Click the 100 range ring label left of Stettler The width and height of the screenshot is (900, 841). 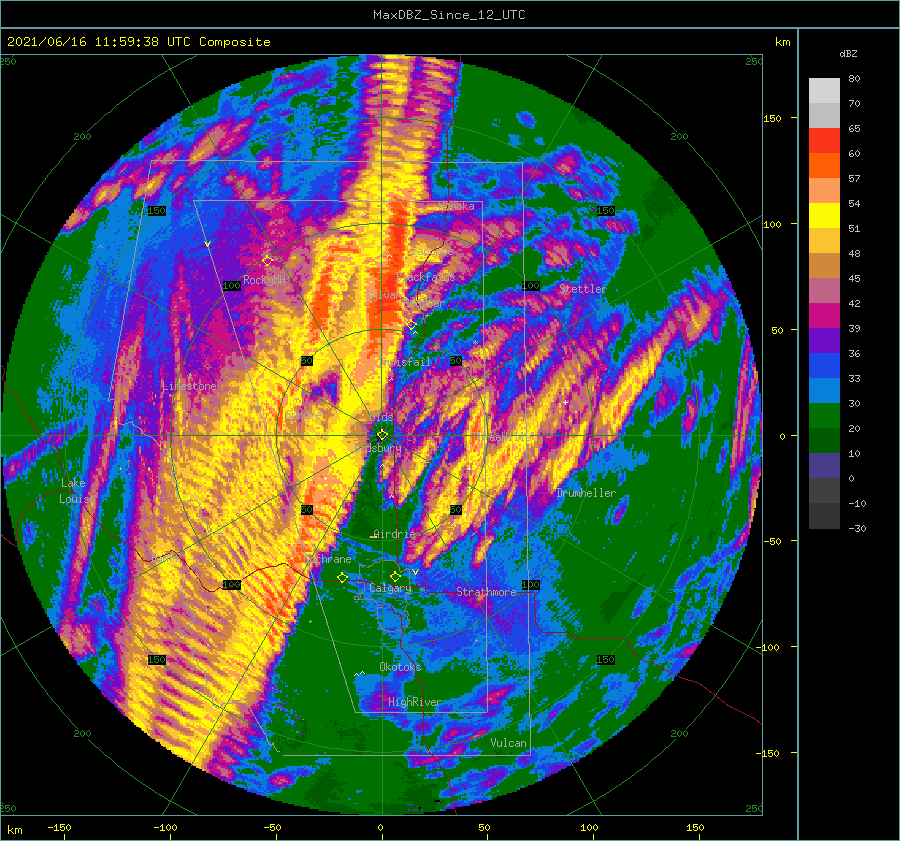pyautogui.click(x=531, y=285)
